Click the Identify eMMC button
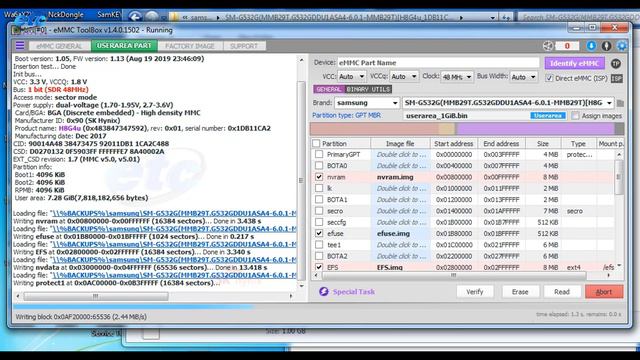The height and width of the screenshot is (360, 640). pyautogui.click(x=575, y=63)
